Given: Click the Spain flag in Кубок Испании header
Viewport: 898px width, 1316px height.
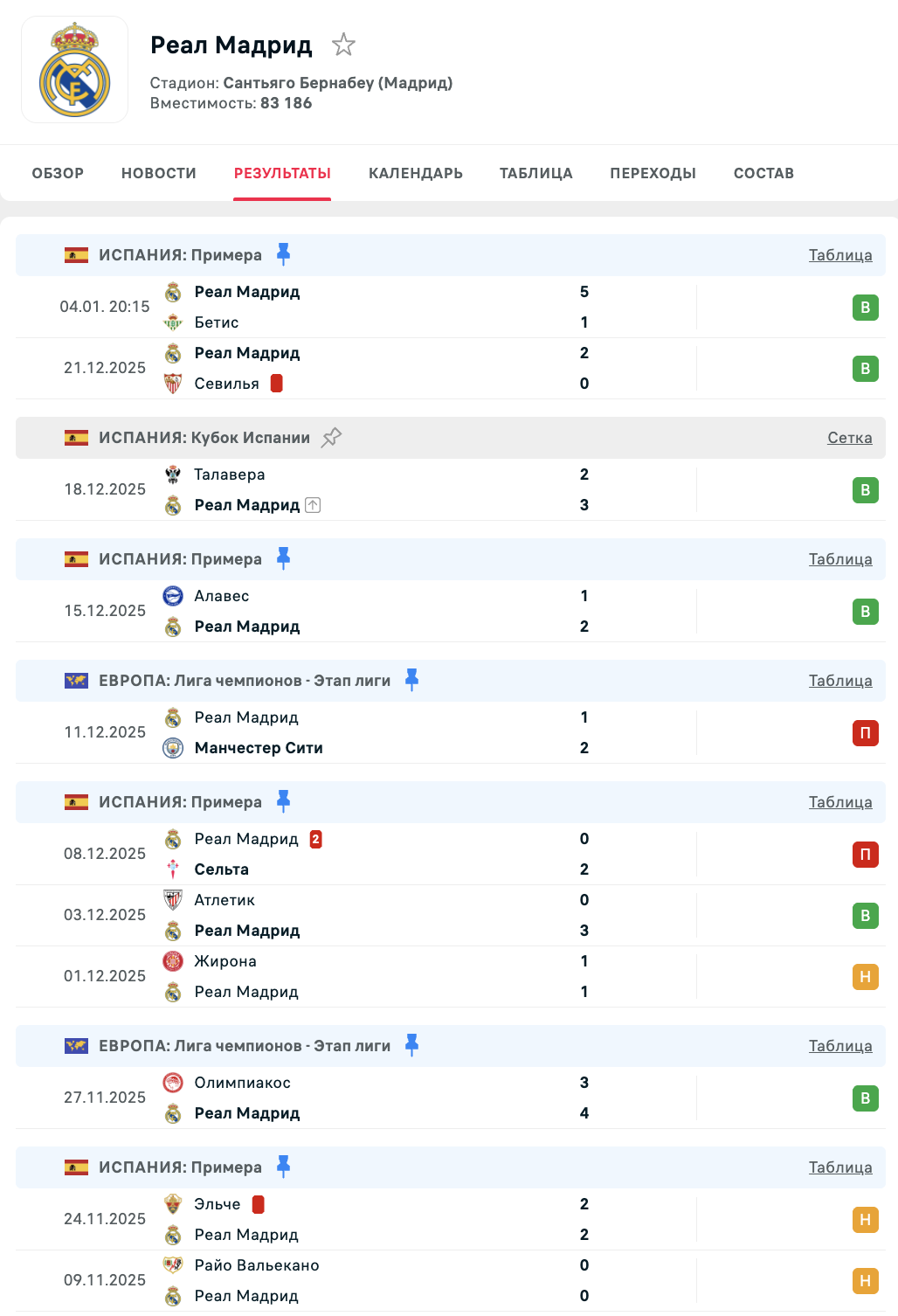Looking at the screenshot, I should (76, 438).
